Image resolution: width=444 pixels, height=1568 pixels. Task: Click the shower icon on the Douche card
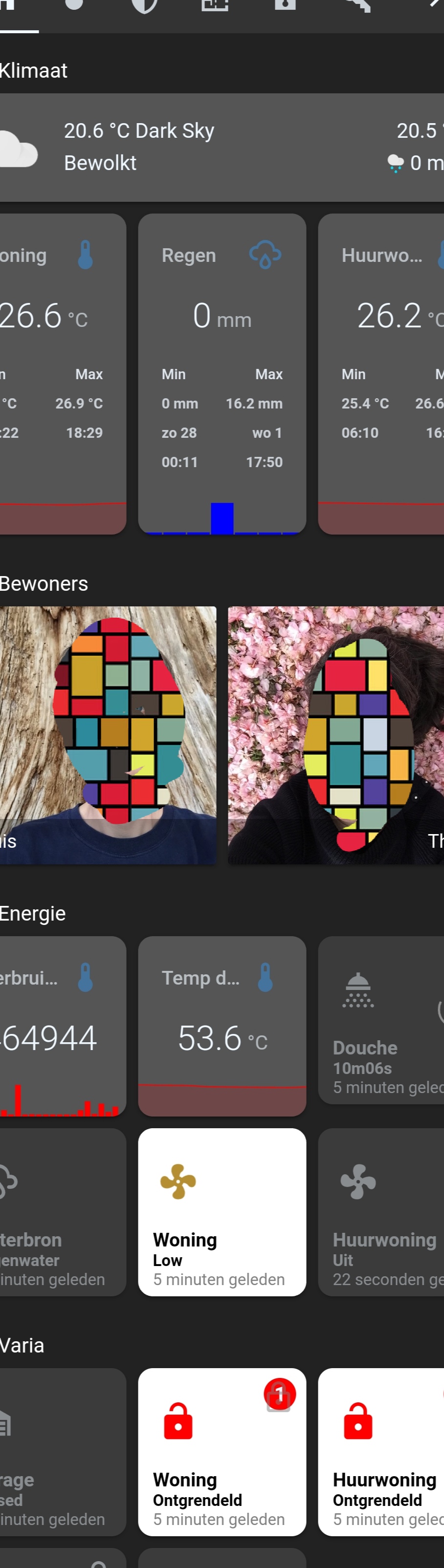pyautogui.click(x=358, y=990)
